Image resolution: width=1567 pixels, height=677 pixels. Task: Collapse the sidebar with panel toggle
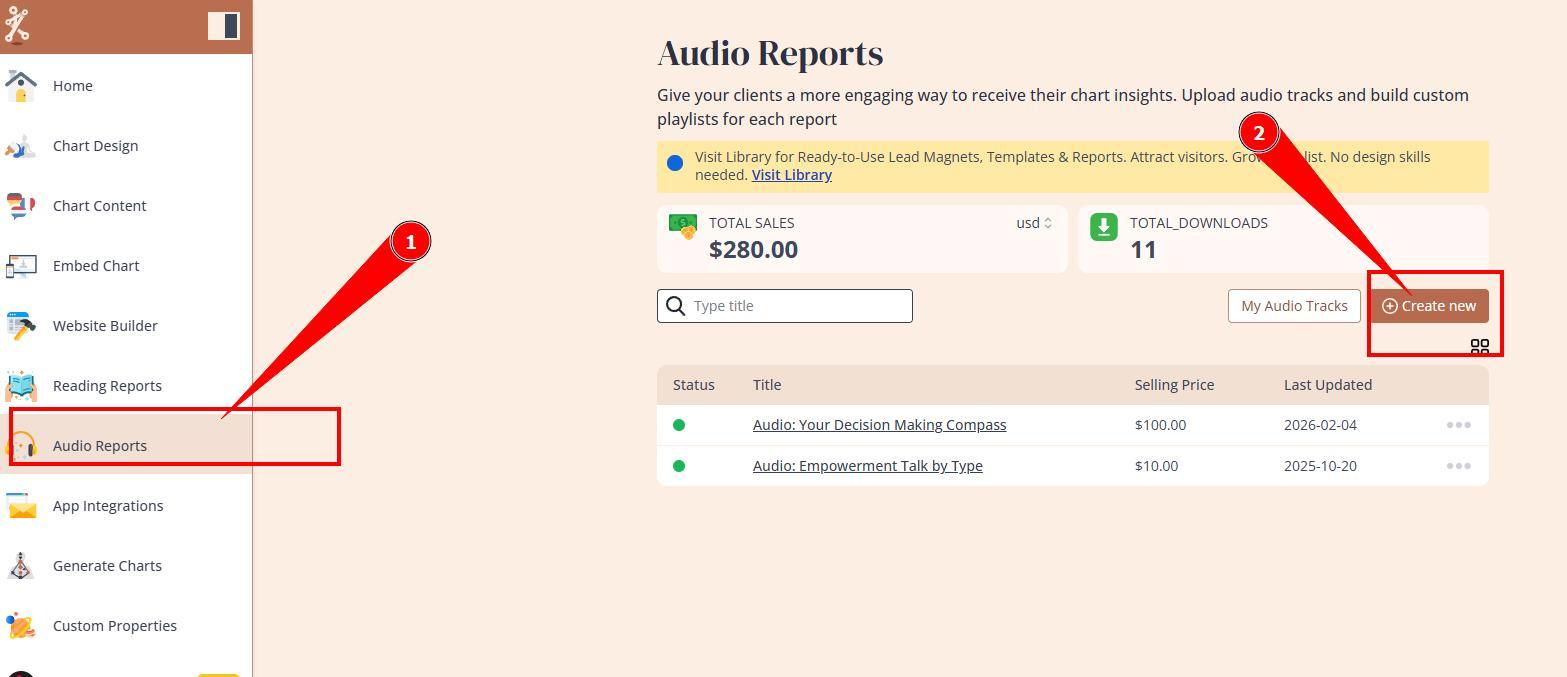(x=224, y=25)
